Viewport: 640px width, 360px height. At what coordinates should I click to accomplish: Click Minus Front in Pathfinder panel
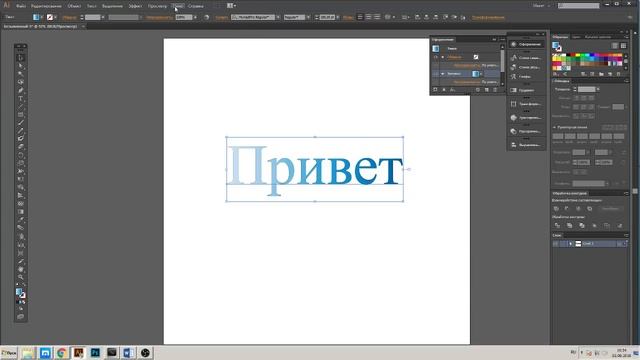coord(567,209)
